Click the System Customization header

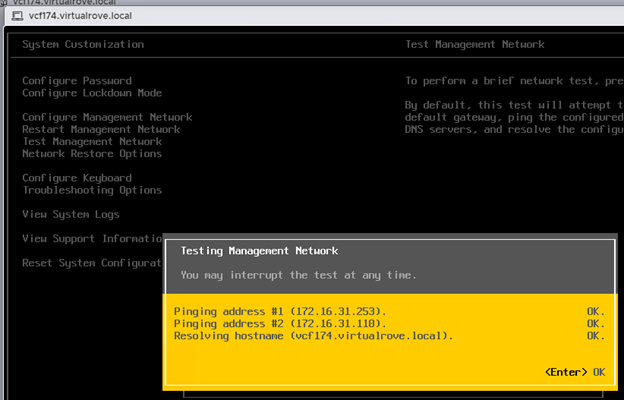[83, 44]
